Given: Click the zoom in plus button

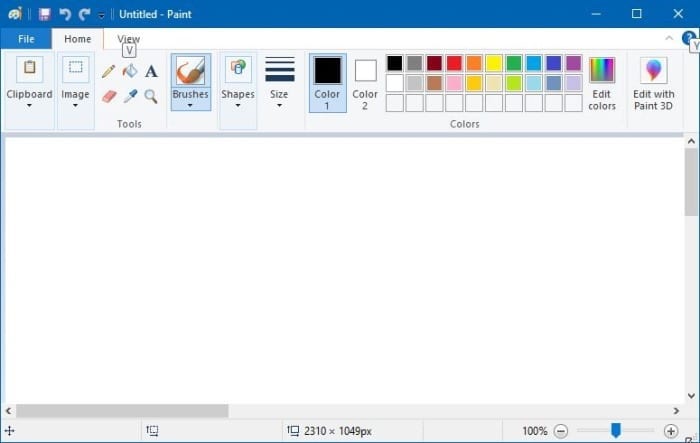Looking at the screenshot, I should pyautogui.click(x=671, y=431).
